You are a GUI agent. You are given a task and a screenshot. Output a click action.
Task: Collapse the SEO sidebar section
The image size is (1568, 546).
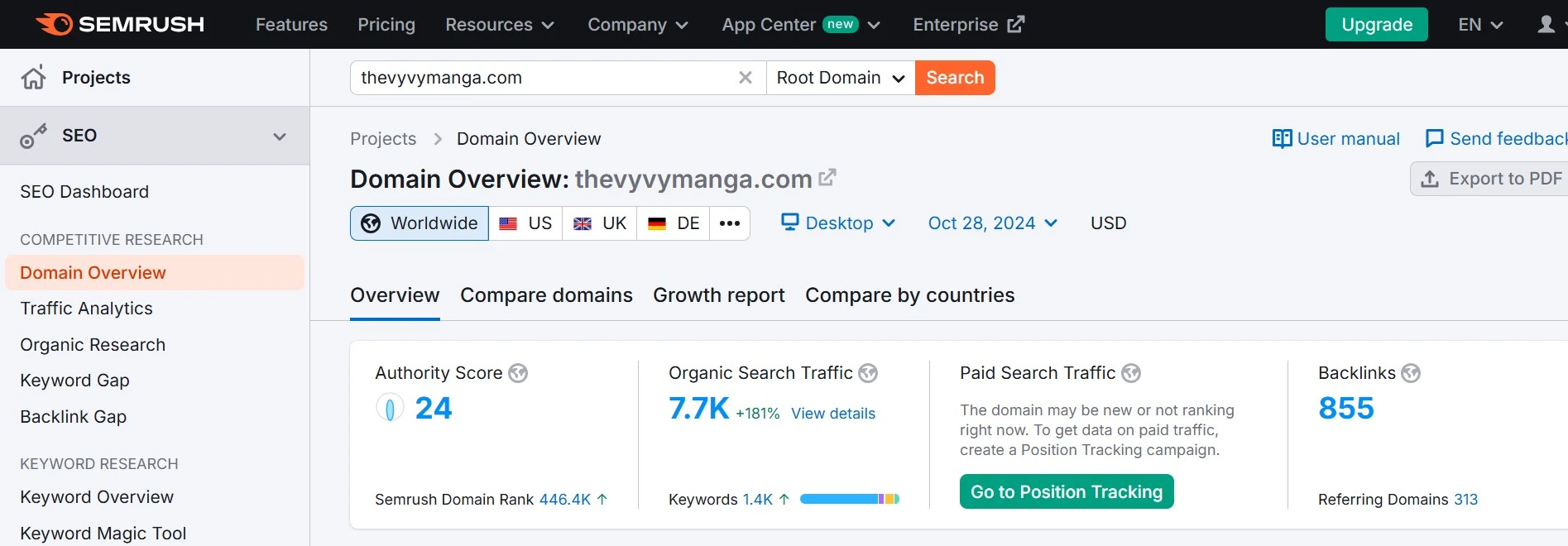(x=280, y=136)
